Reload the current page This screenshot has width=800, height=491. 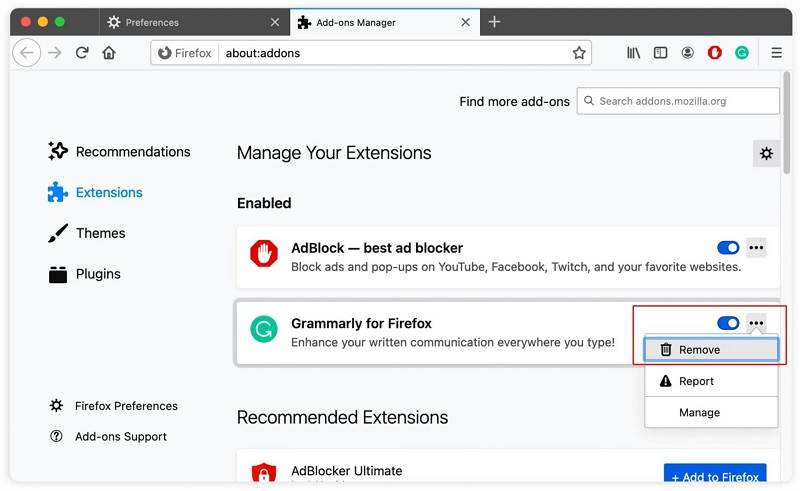point(82,53)
